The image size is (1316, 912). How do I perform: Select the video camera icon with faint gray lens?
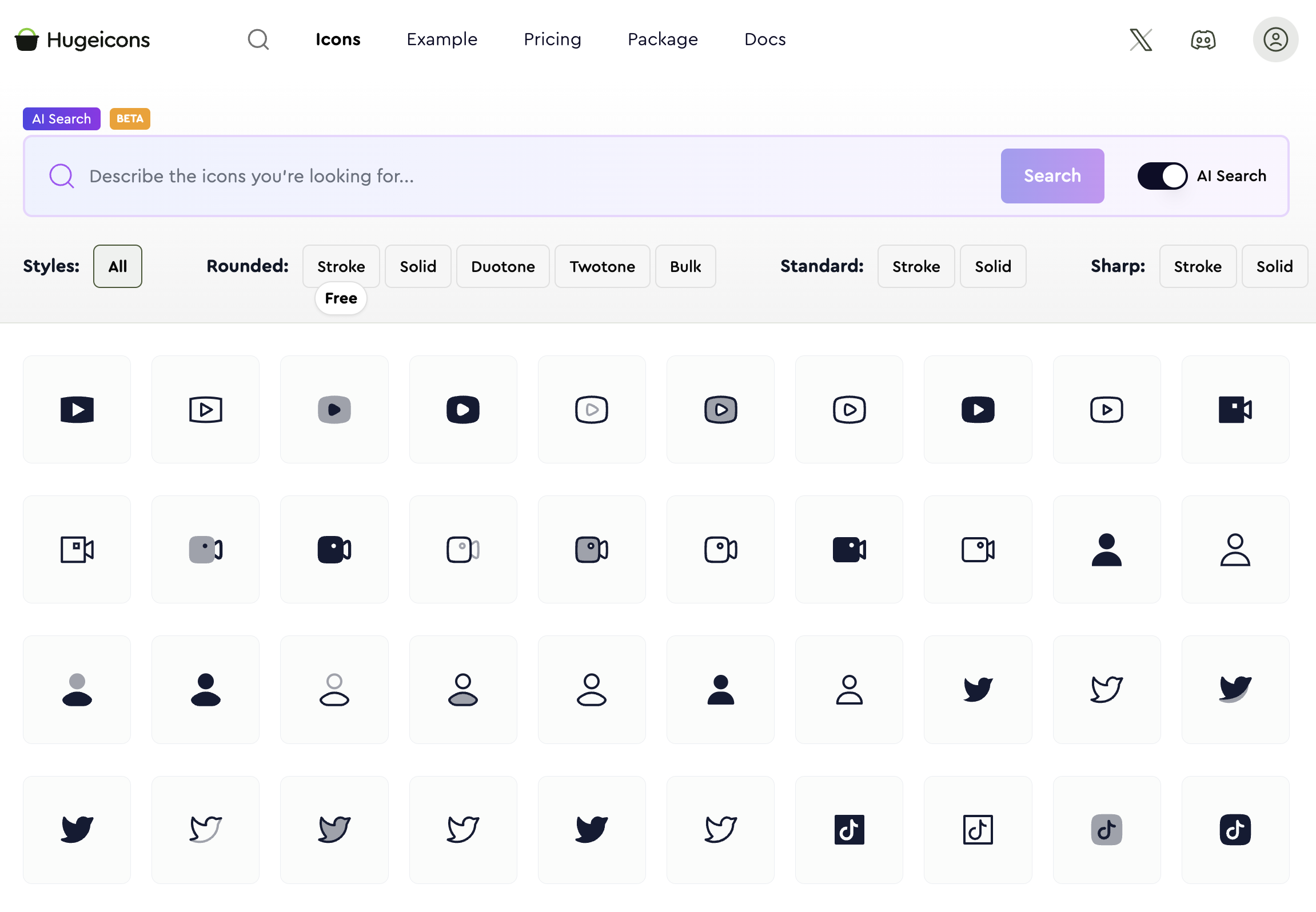point(463,549)
